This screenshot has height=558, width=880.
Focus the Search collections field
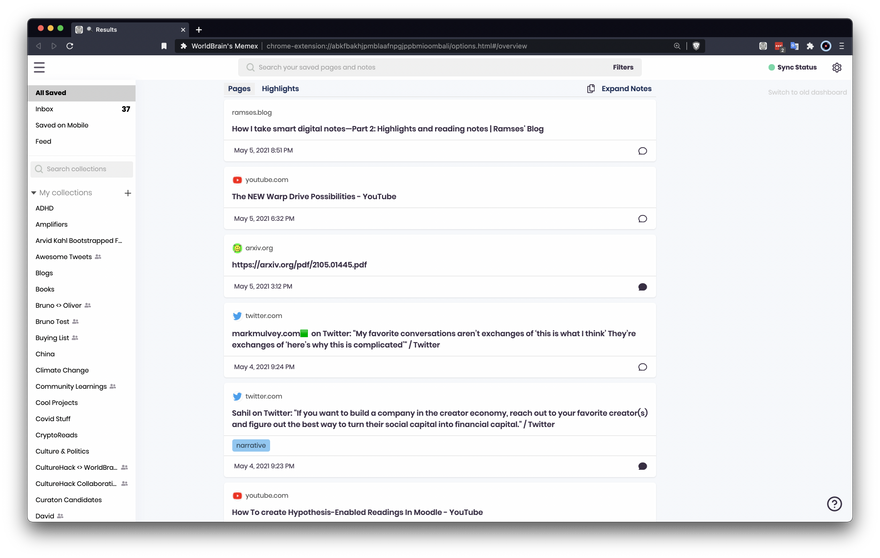82,169
